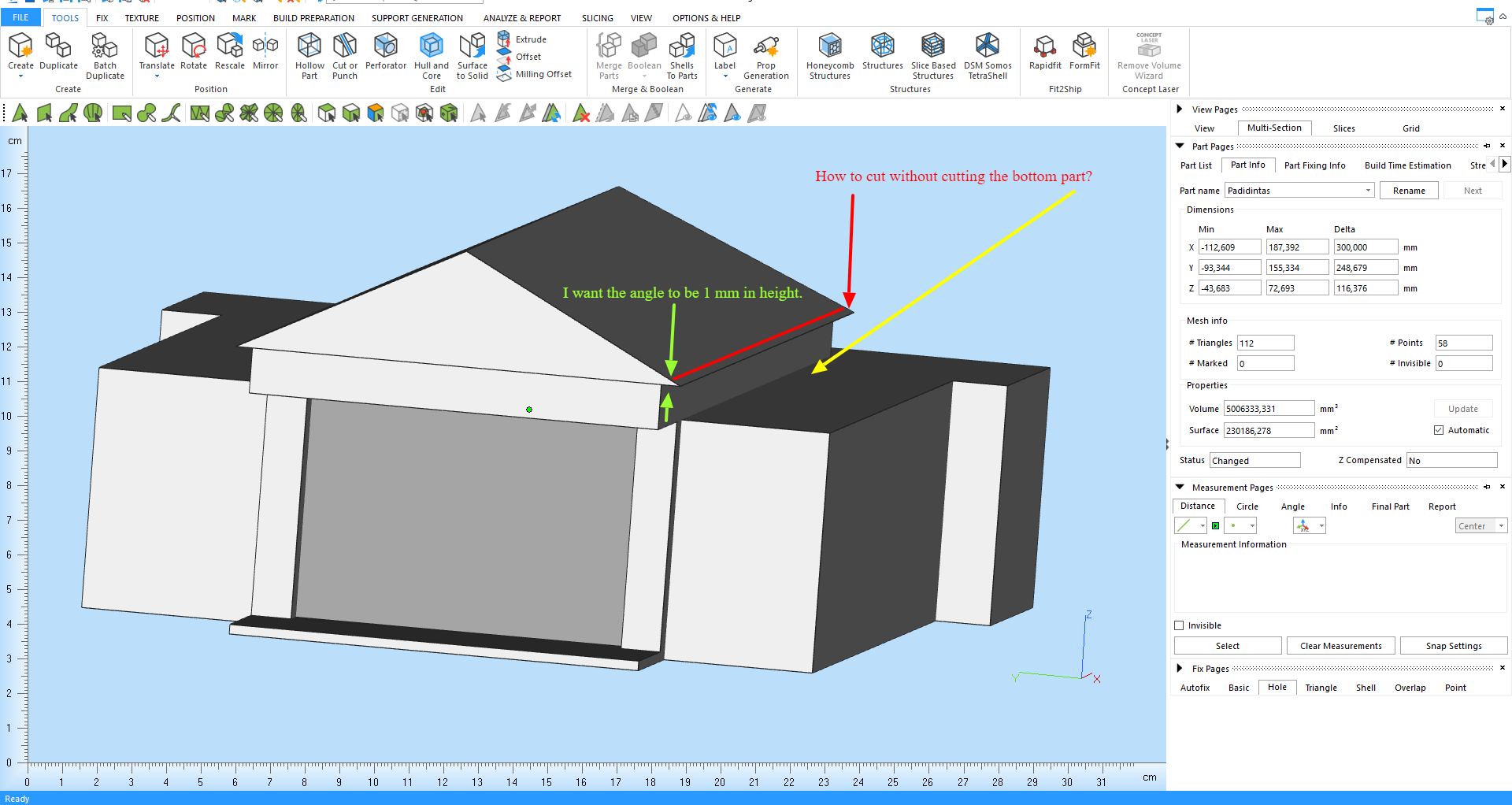Open the Autofix tab in Fix Pages
The image size is (1512, 805).
point(1195,688)
